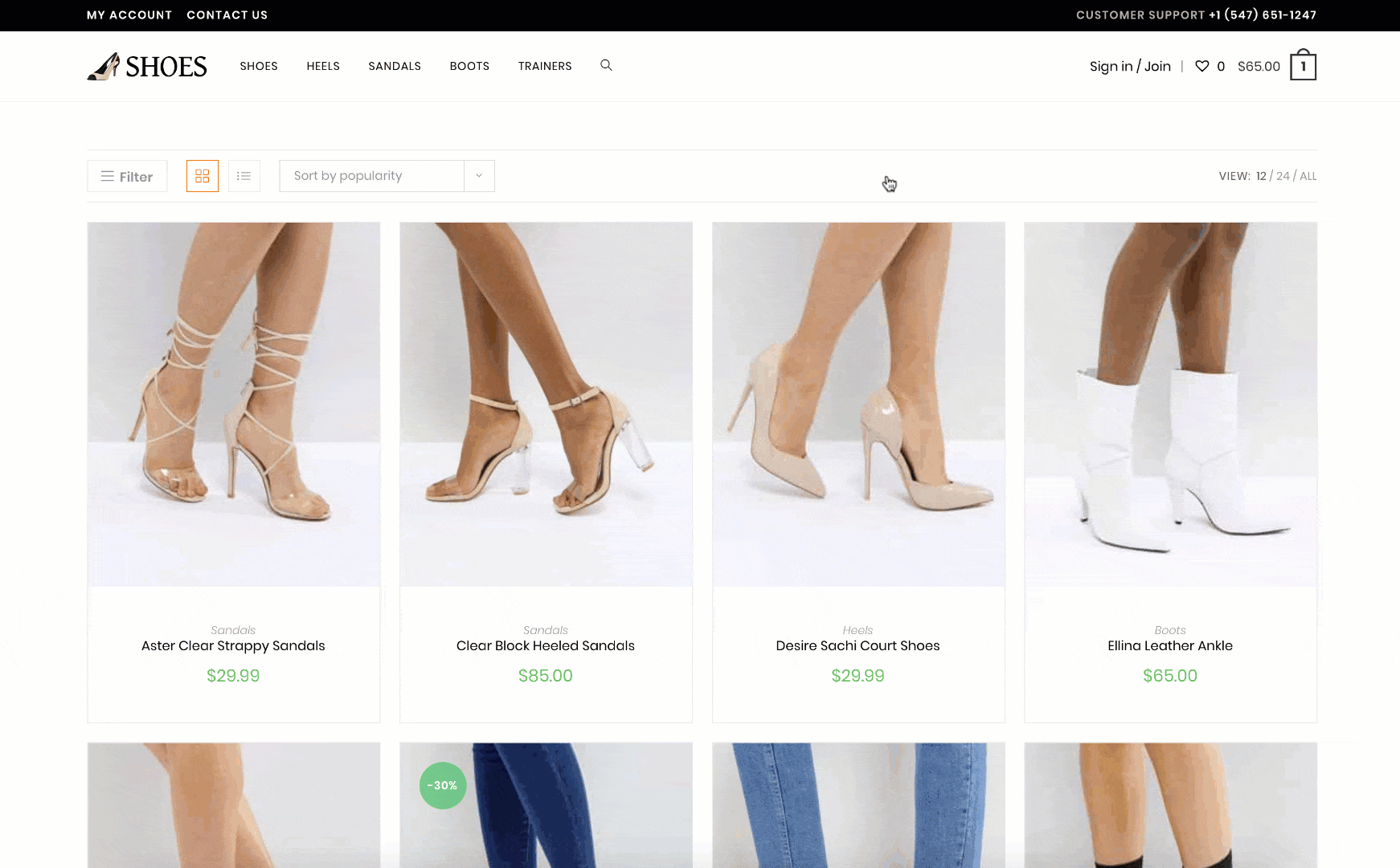Open Desire Sachi Court Shoes photo
The width and height of the screenshot is (1400, 868).
[x=858, y=404]
